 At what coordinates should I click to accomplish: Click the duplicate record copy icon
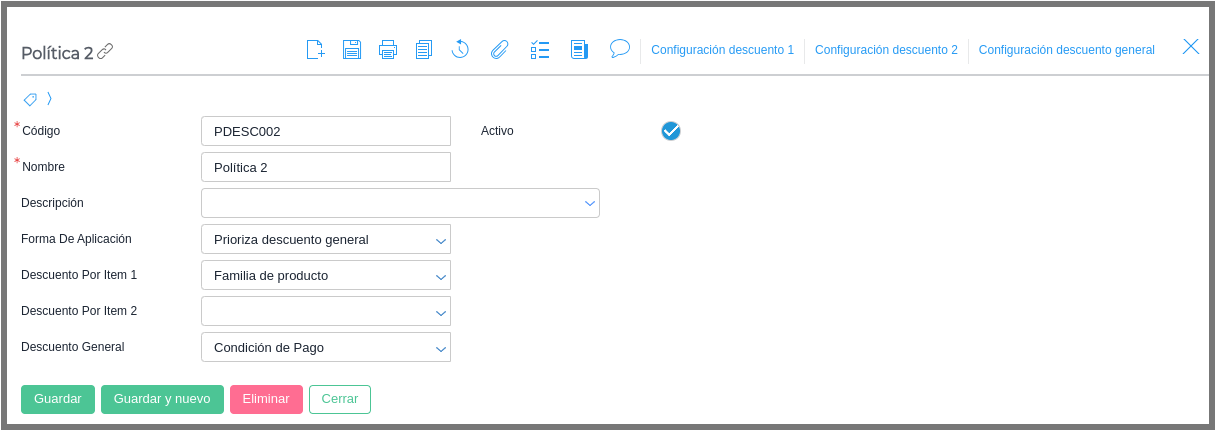424,49
